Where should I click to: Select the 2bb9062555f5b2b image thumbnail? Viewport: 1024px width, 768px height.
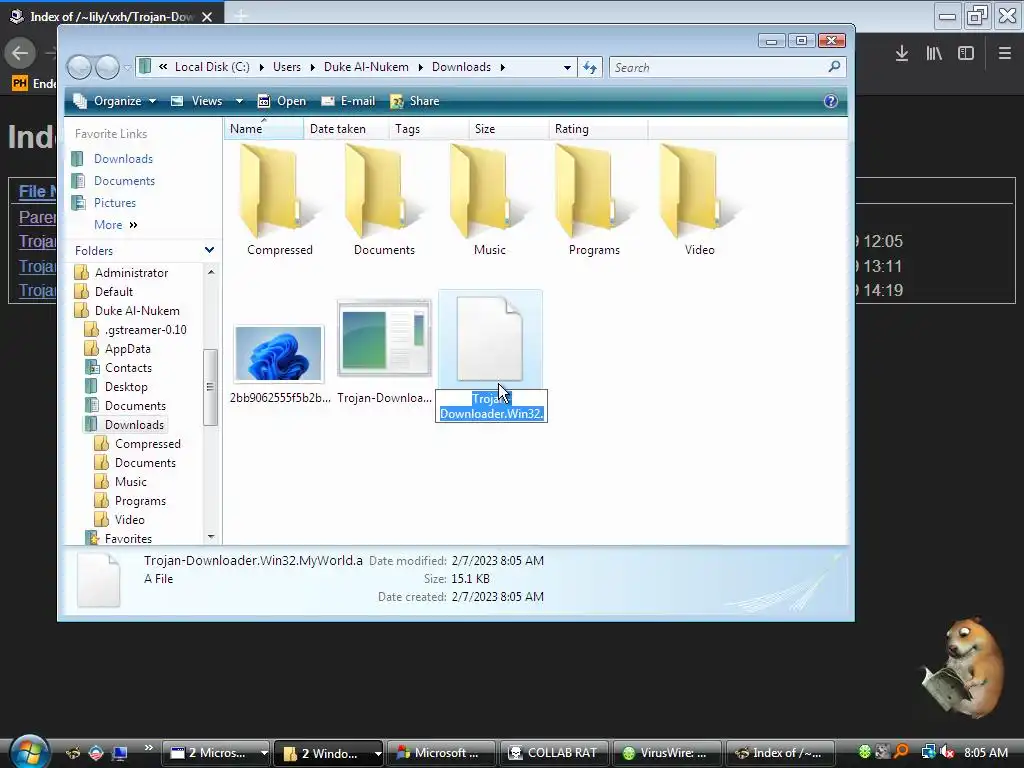click(x=279, y=353)
